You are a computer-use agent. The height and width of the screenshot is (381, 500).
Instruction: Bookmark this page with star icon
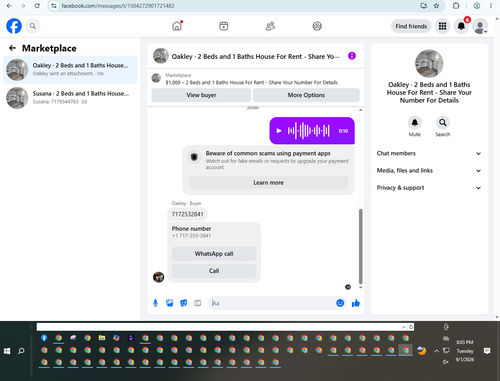436,6
